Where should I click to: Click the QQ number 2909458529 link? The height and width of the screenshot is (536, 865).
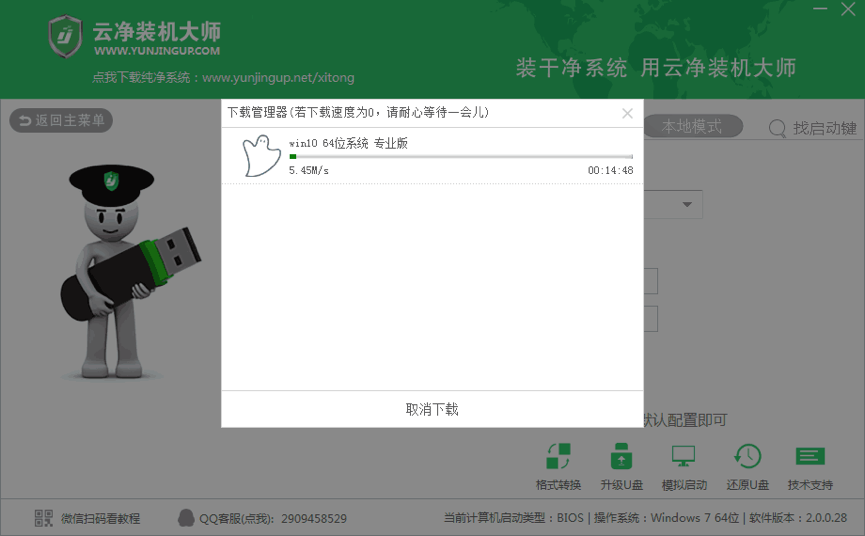[x=300, y=518]
